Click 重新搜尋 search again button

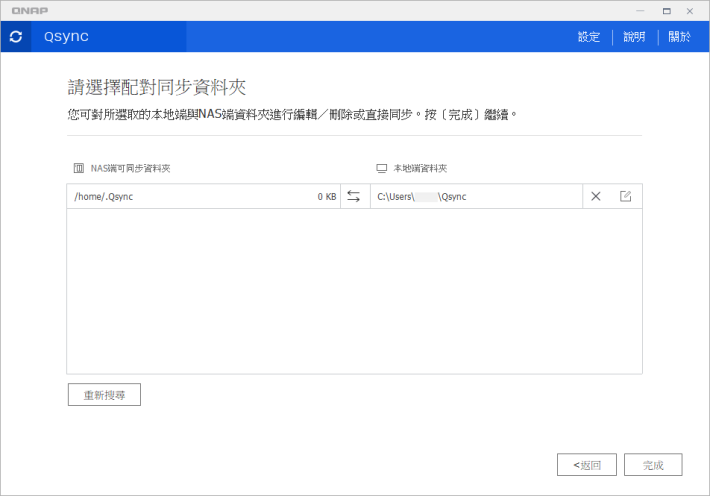(104, 395)
